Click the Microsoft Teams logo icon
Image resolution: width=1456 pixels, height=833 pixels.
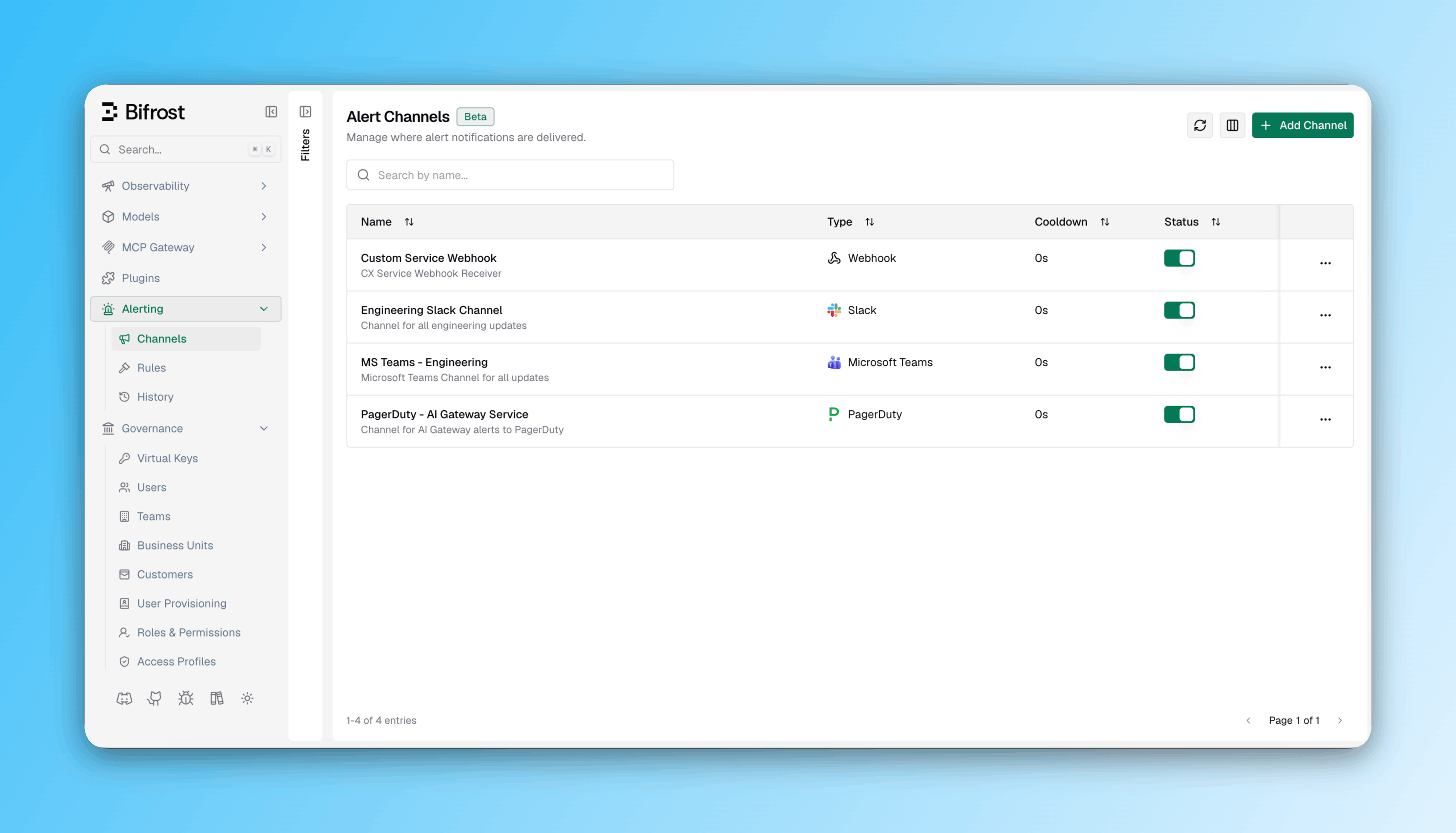834,362
